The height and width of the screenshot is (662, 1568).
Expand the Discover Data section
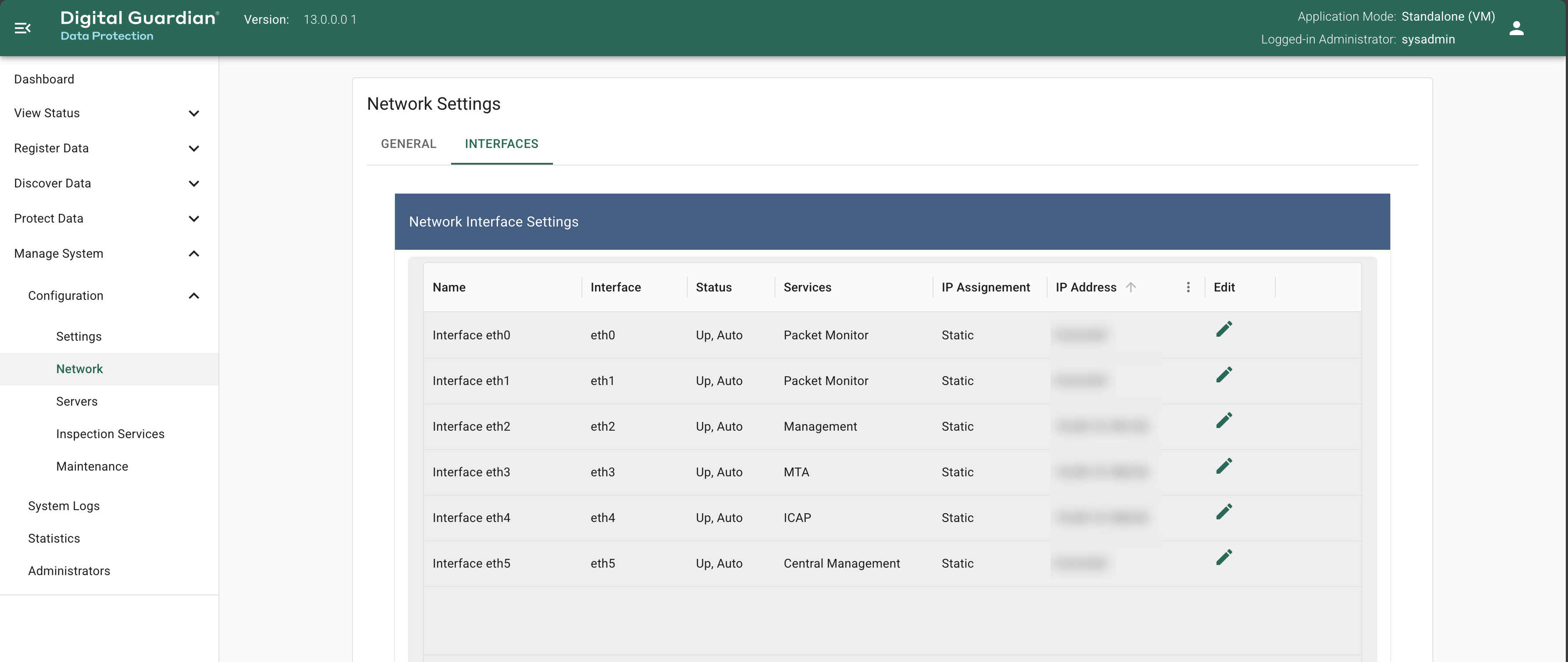(x=194, y=183)
